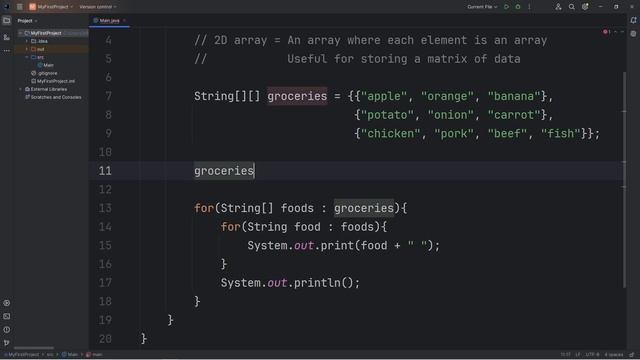Click the MyFirstProject project icon
The height and width of the screenshot is (360, 640).
32,7
